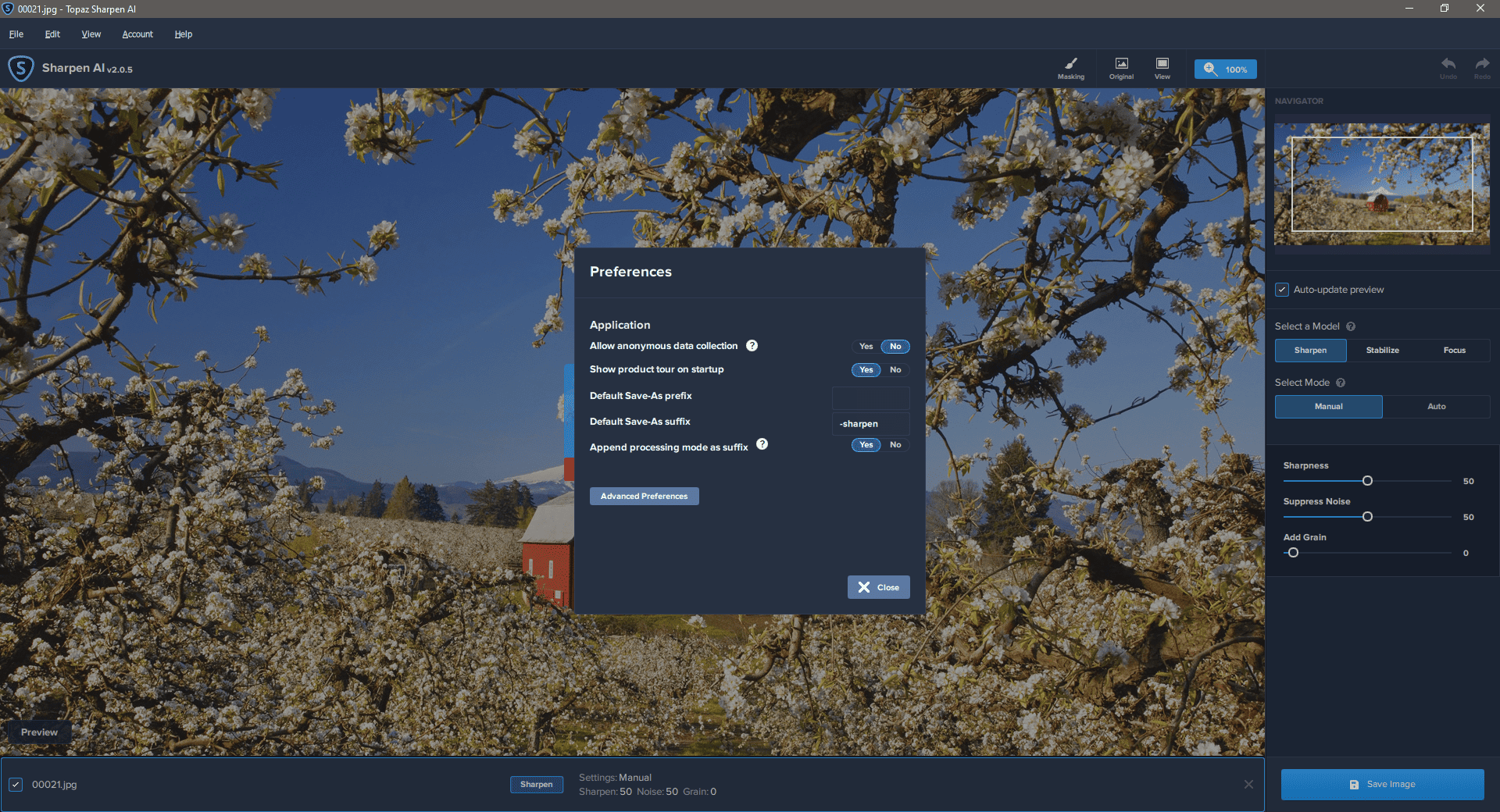Adjust the Suppress Noise slider handle
Image resolution: width=1500 pixels, height=812 pixels.
click(x=1367, y=517)
